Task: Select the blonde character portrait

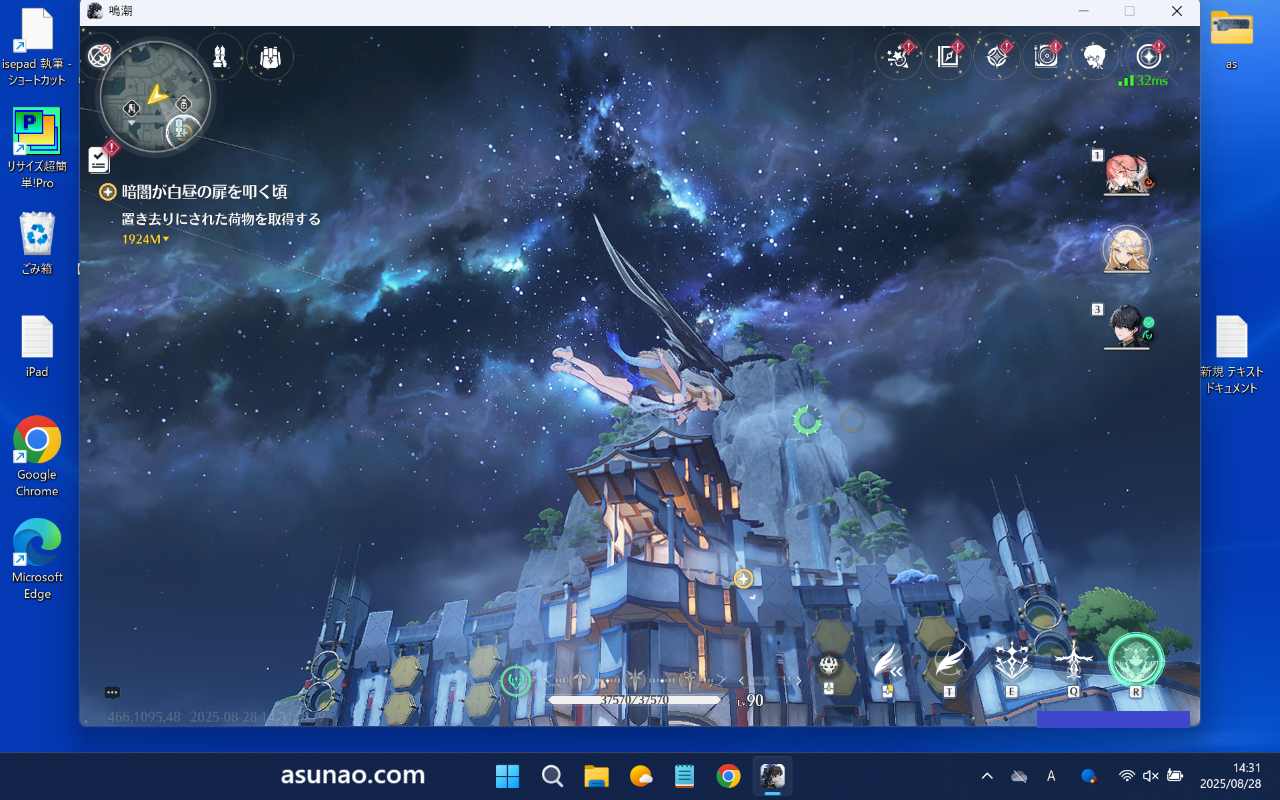Action: 1127,250
